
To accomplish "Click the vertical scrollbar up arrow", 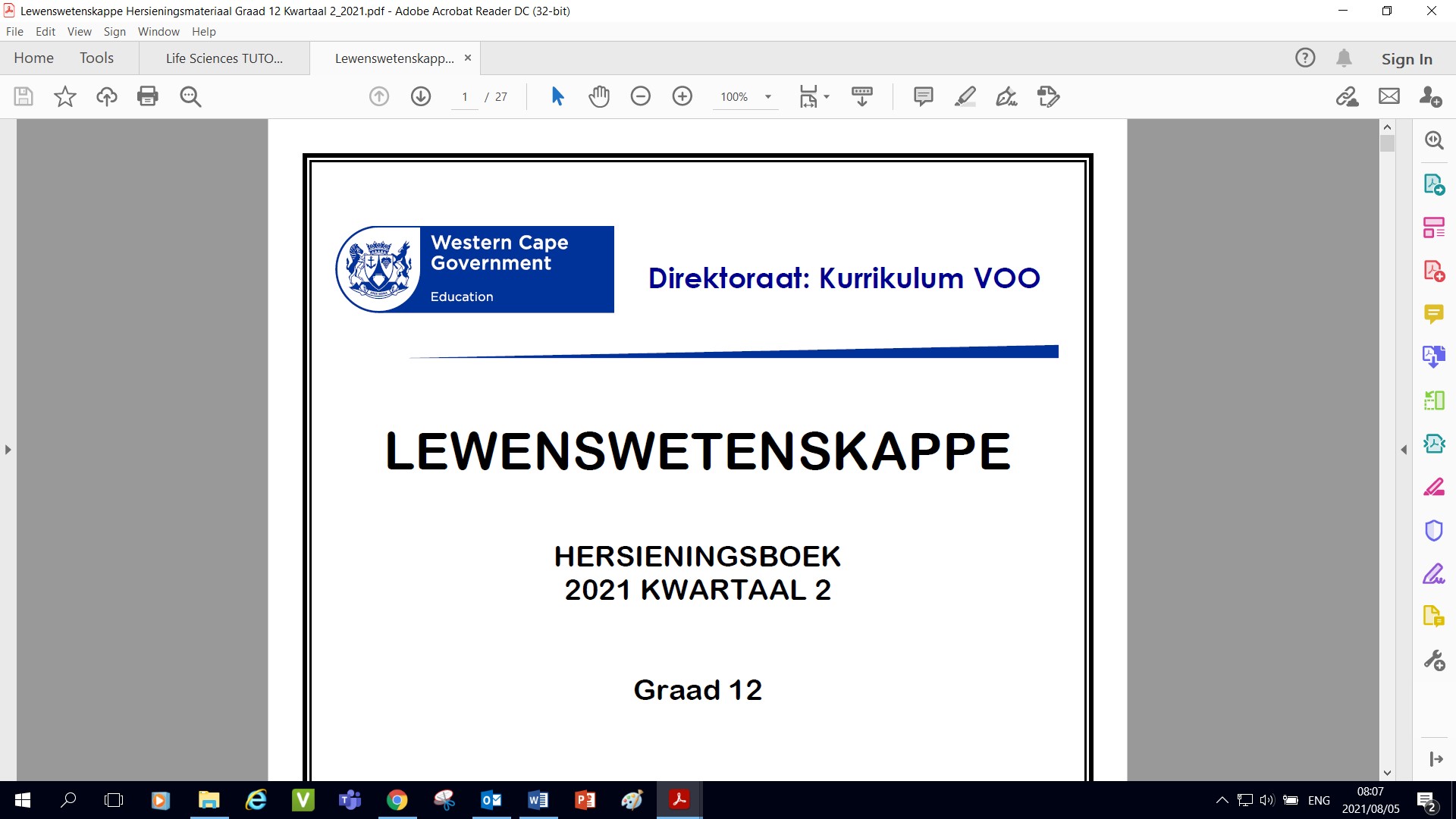I will click(x=1387, y=127).
